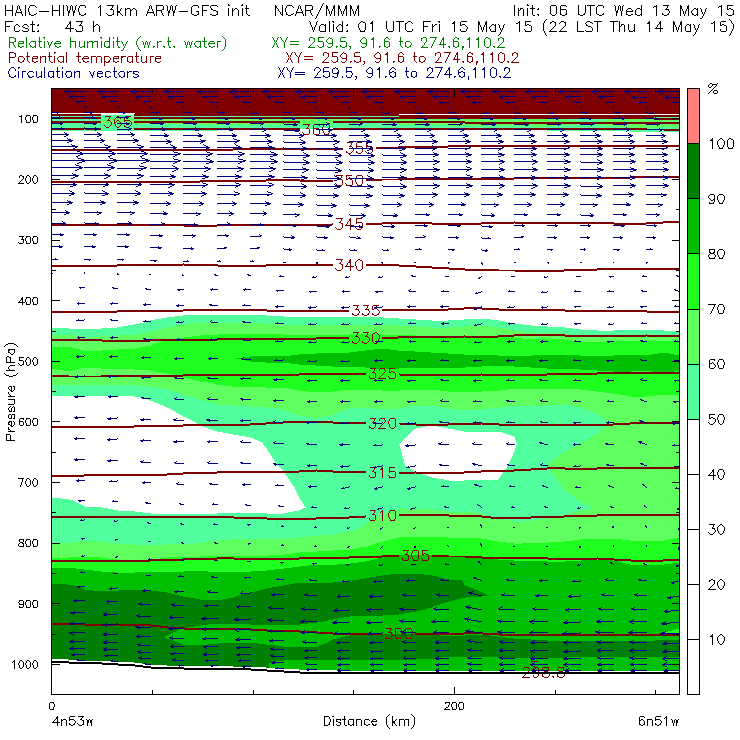Click the 365 potential temperature contour label
The height and width of the screenshot is (740, 740).
[x=118, y=122]
